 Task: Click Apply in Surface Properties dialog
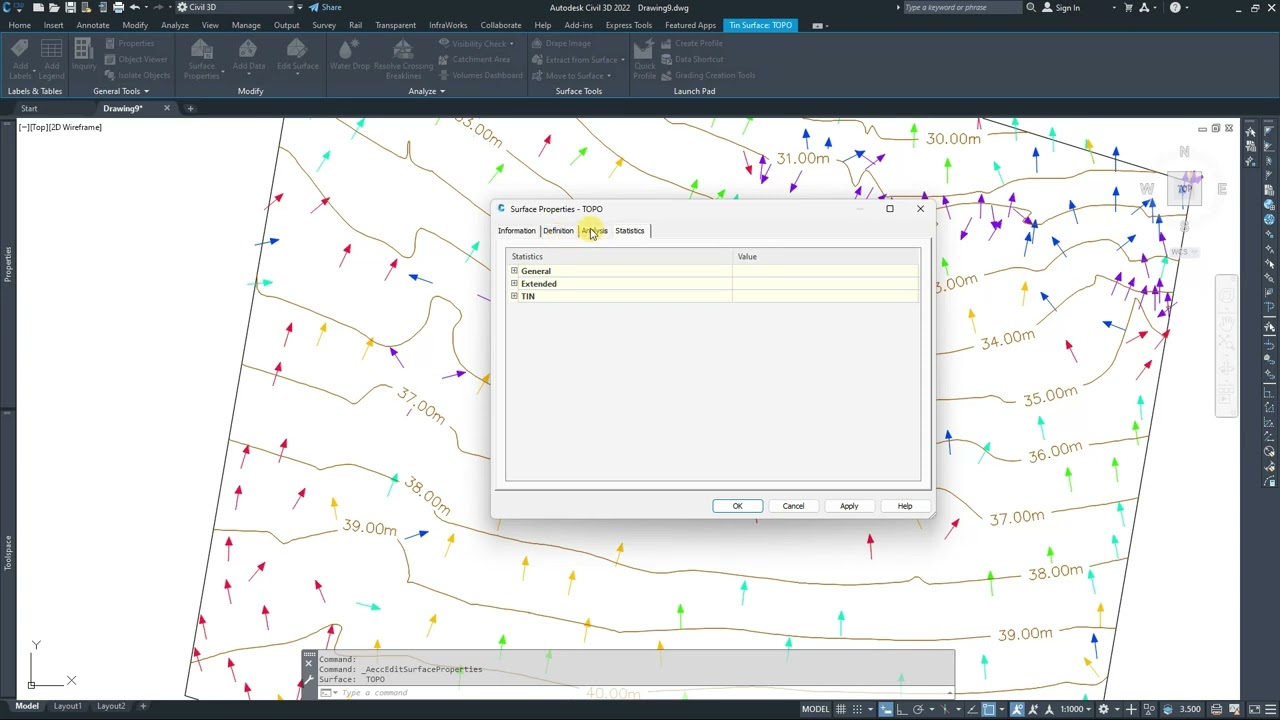(x=849, y=506)
